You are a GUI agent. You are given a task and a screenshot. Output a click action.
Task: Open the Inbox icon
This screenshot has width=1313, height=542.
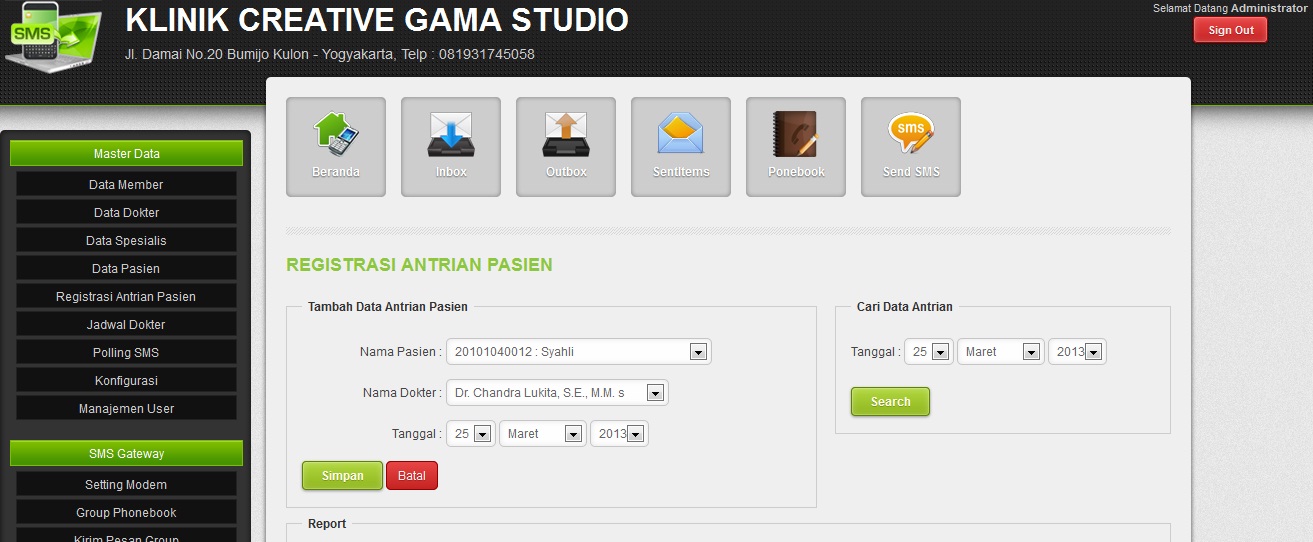[x=451, y=147]
